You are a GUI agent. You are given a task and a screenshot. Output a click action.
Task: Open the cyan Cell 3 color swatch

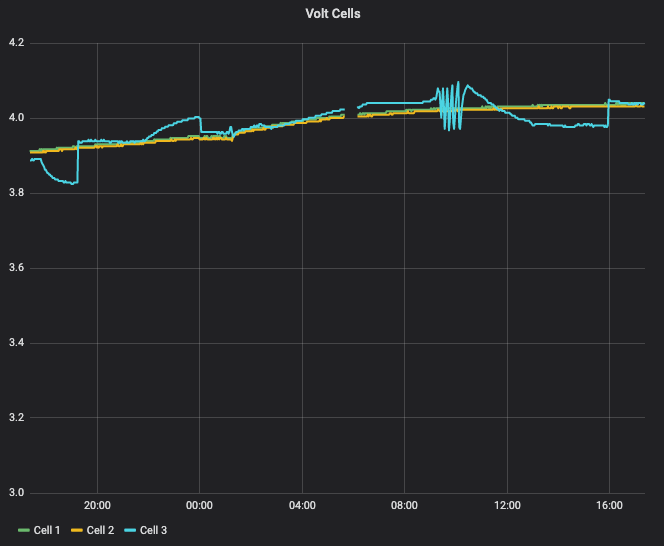[130, 530]
